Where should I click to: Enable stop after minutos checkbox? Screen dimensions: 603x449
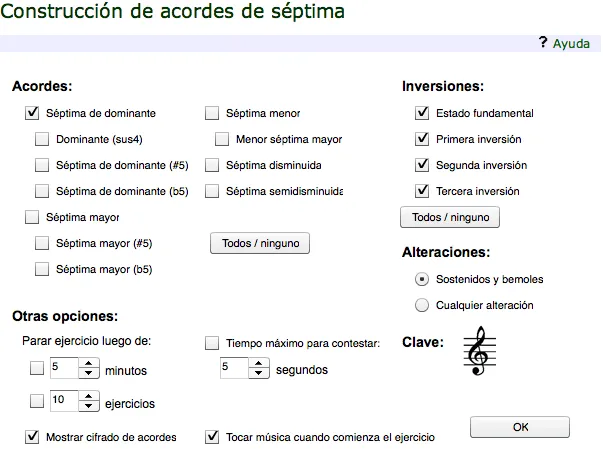[37, 368]
